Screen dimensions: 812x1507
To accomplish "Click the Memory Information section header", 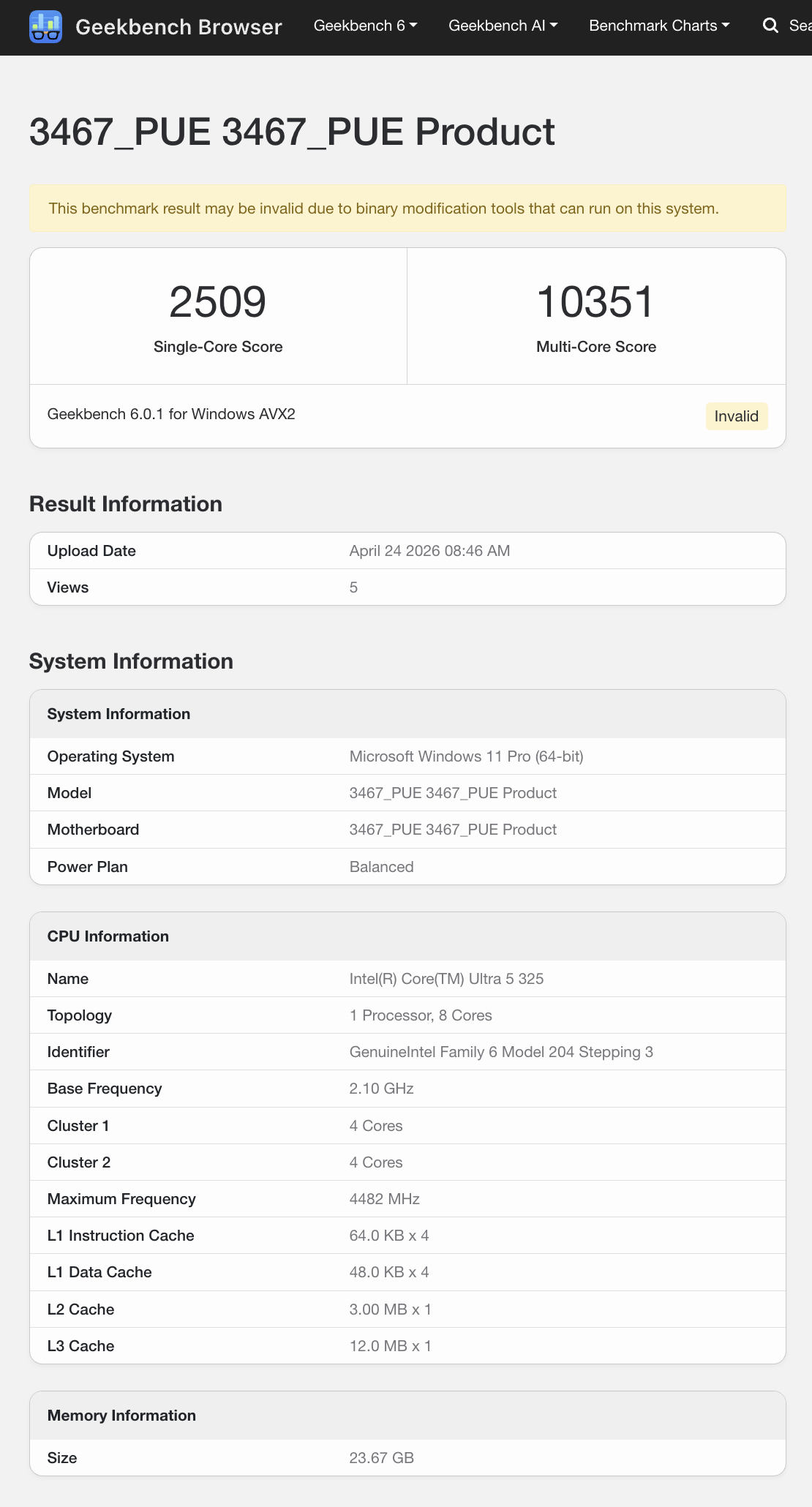I will 121,1416.
